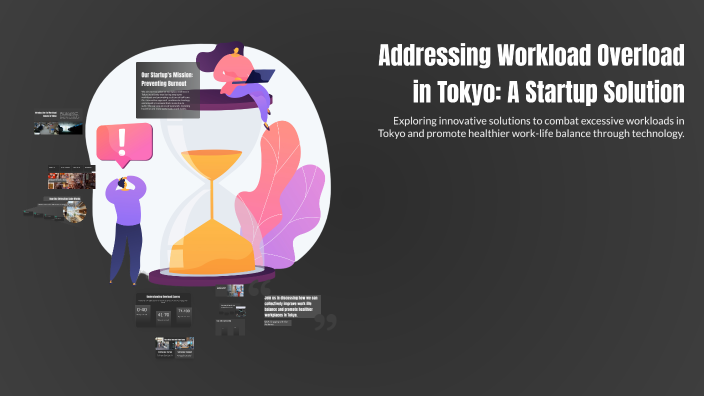704x396 pixels.
Task: Open the slide thumbnail with red Tokyo street photo
Action: coord(72,177)
